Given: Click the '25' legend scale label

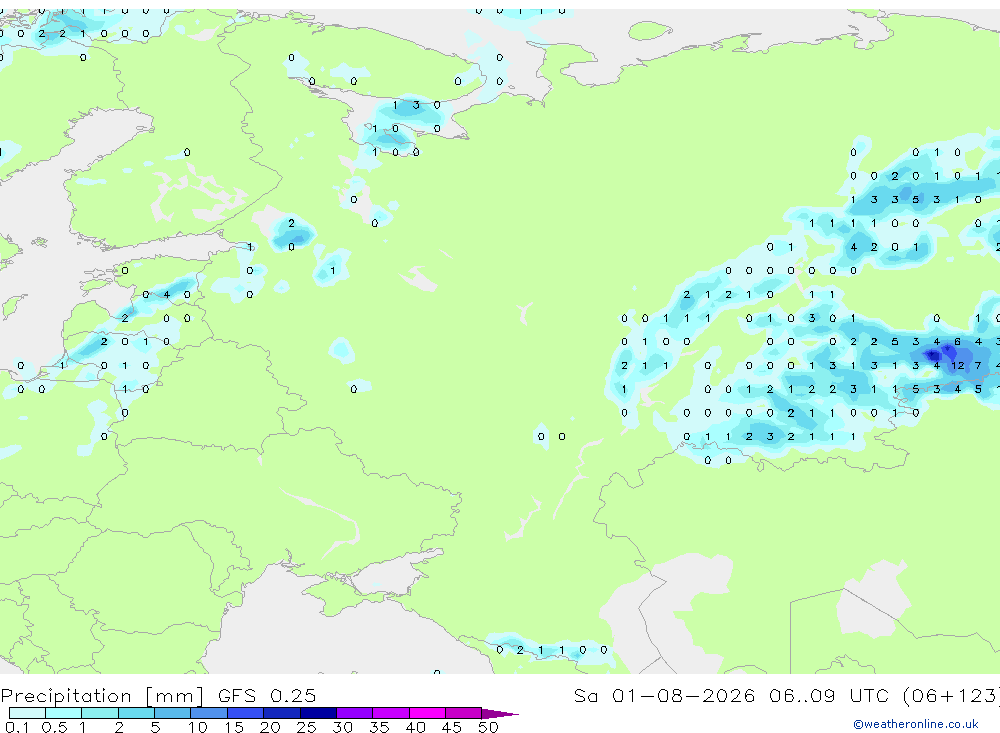Looking at the screenshot, I should point(306,727).
